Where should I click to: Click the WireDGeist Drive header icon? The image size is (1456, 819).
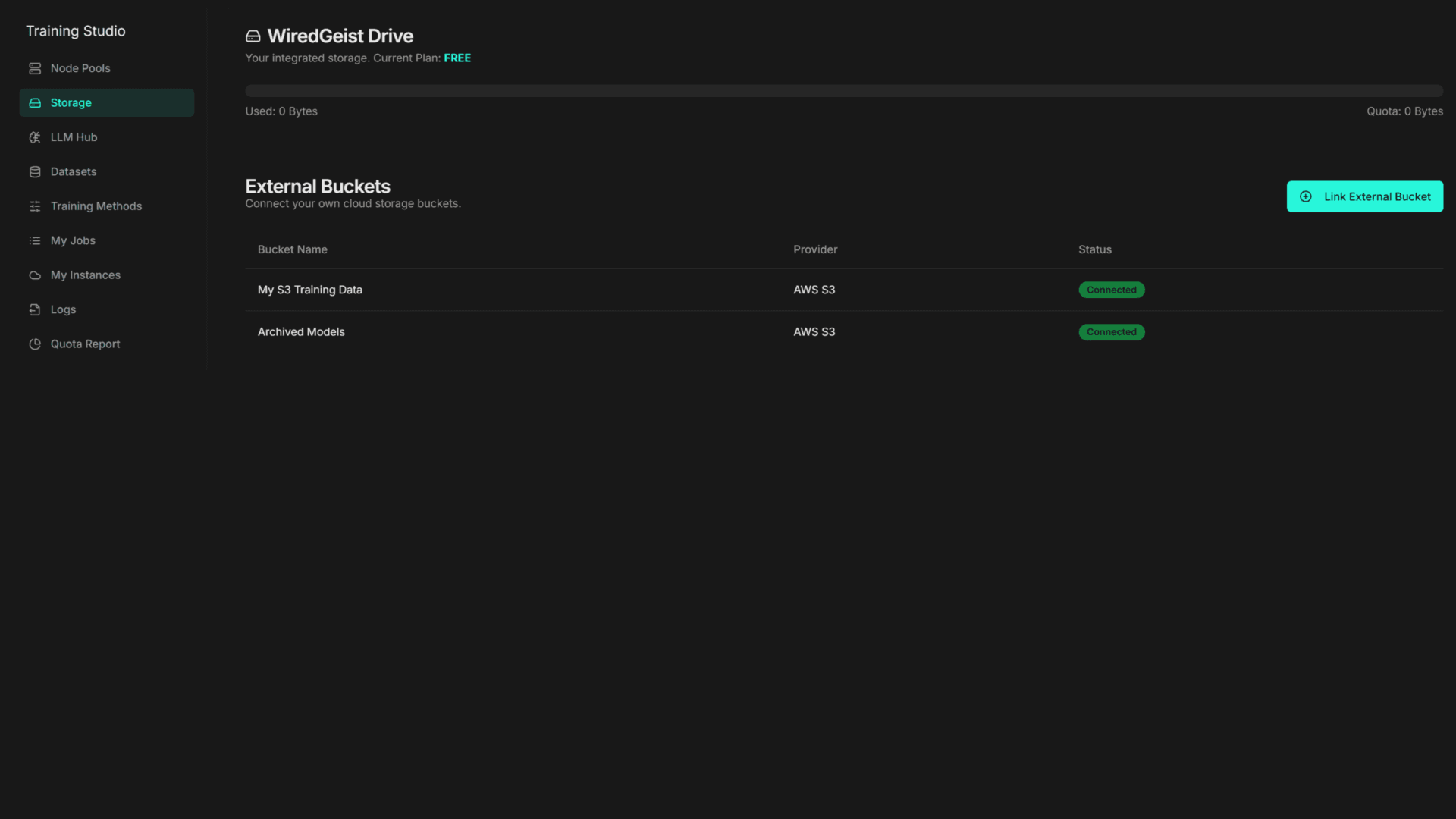point(253,36)
